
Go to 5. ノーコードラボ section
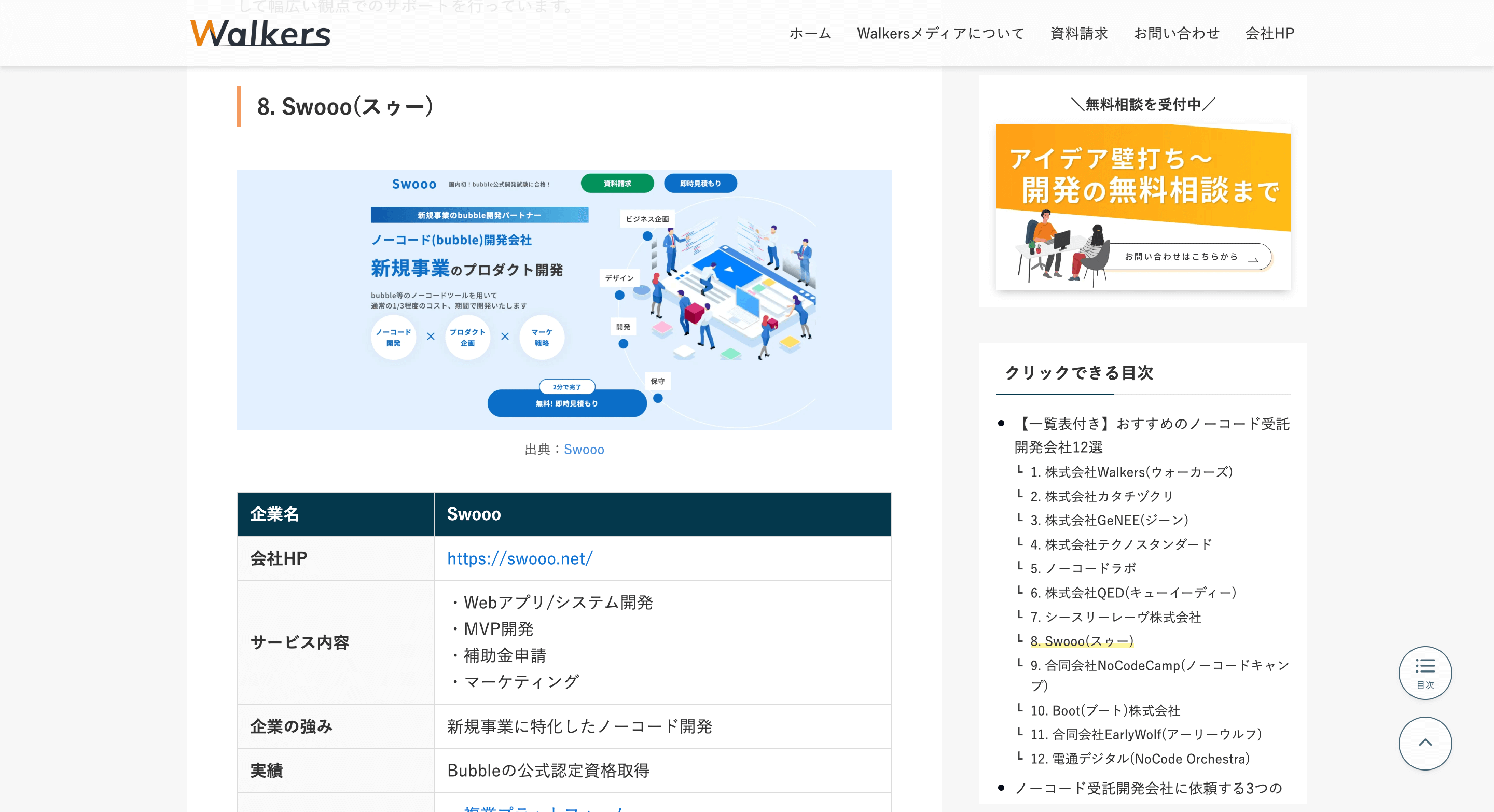[x=1083, y=568]
